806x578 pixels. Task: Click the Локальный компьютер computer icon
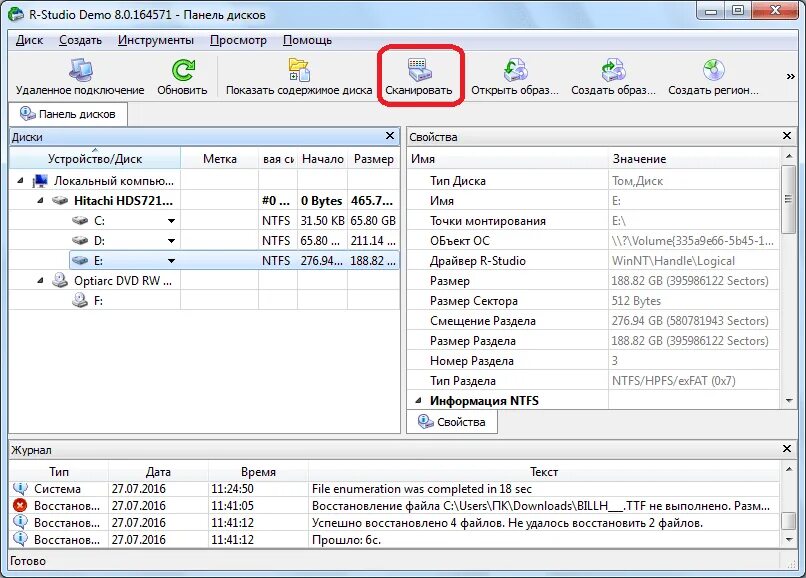pos(40,180)
